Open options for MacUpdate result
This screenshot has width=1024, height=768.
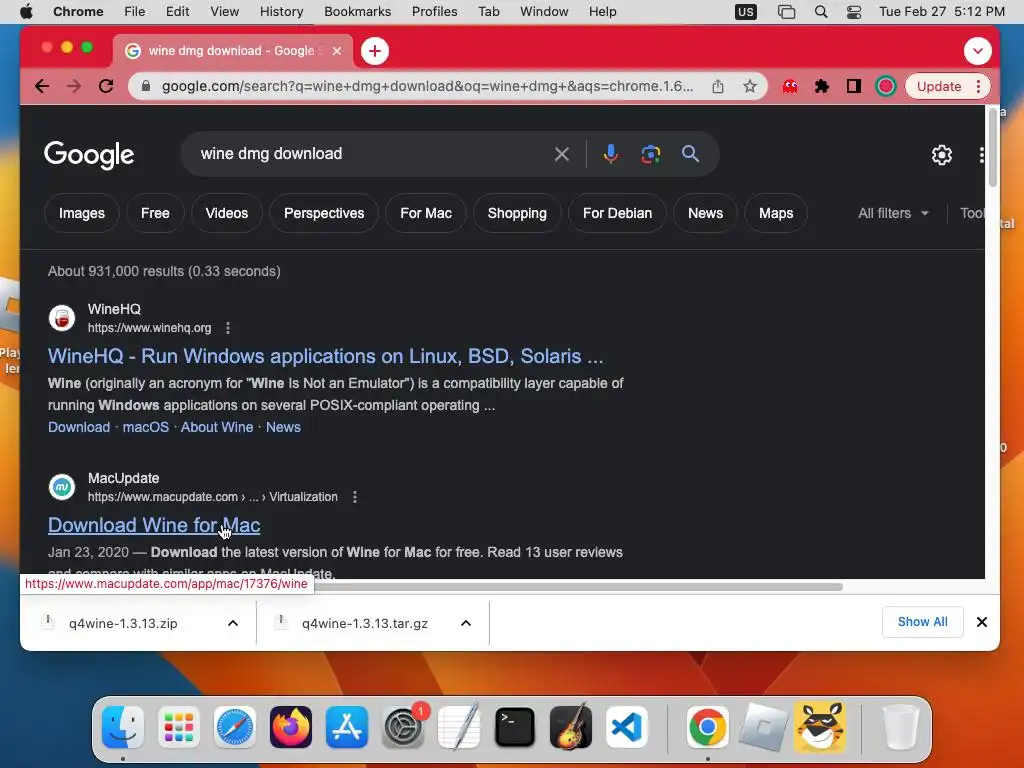click(355, 497)
